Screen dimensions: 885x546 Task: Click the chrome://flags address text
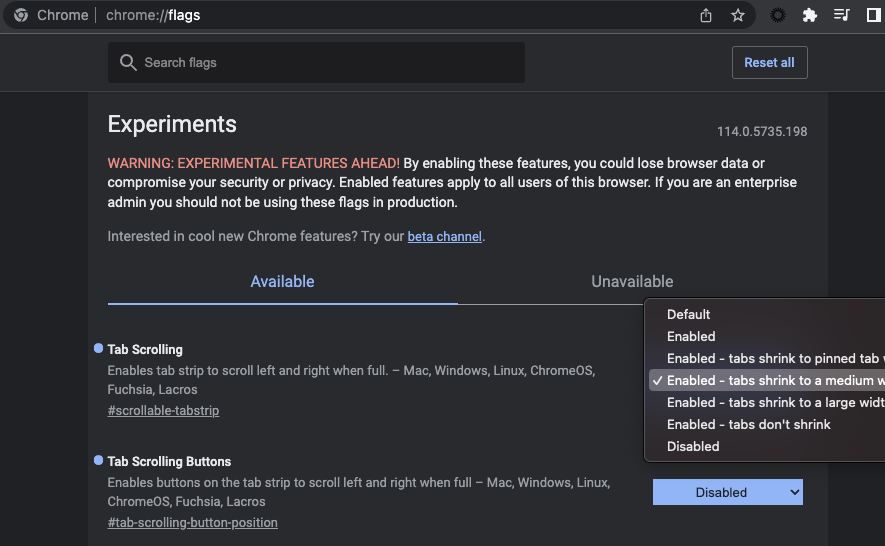pos(153,15)
